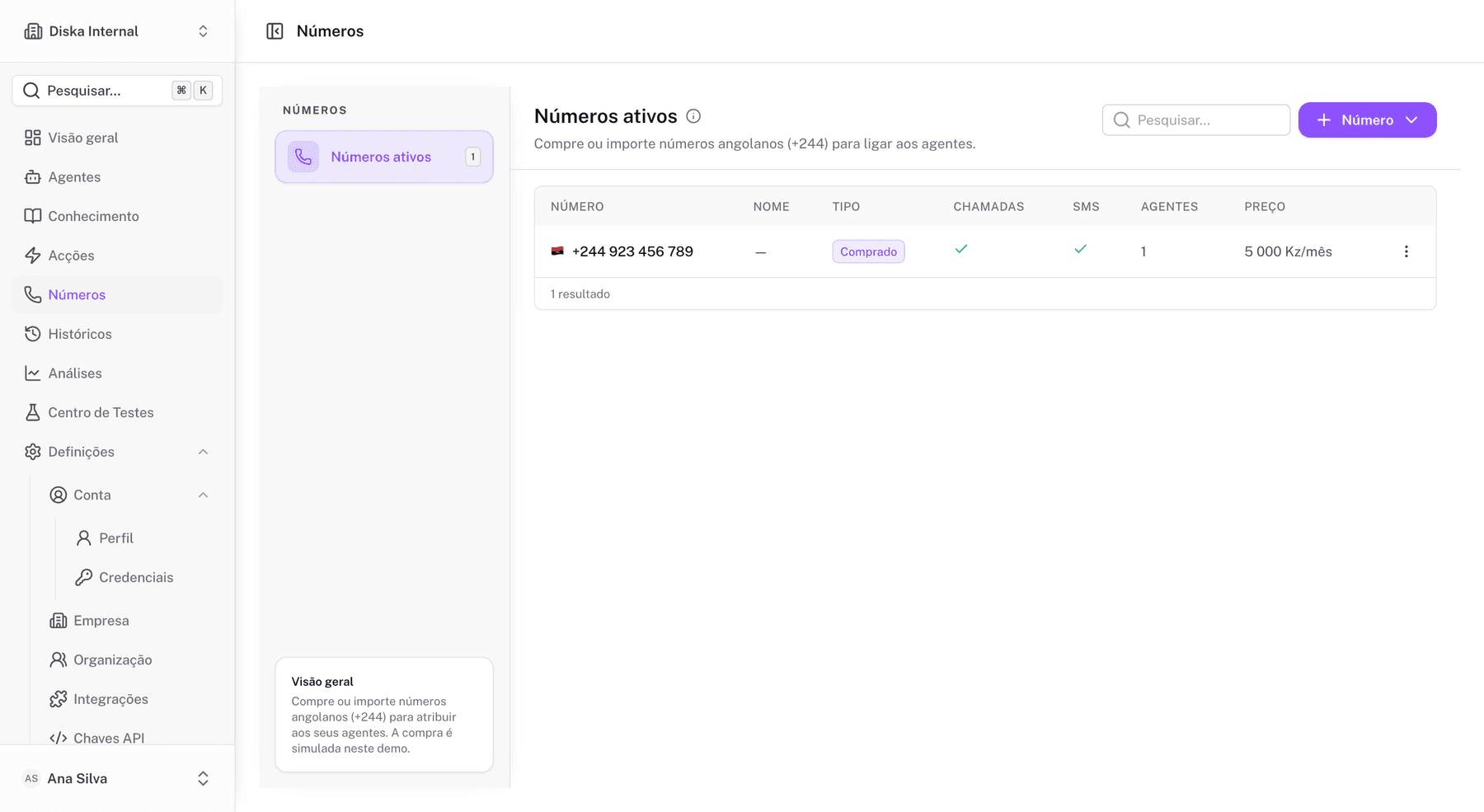Image resolution: width=1484 pixels, height=812 pixels.
Task: Click the PREÇO column header
Action: click(1265, 207)
